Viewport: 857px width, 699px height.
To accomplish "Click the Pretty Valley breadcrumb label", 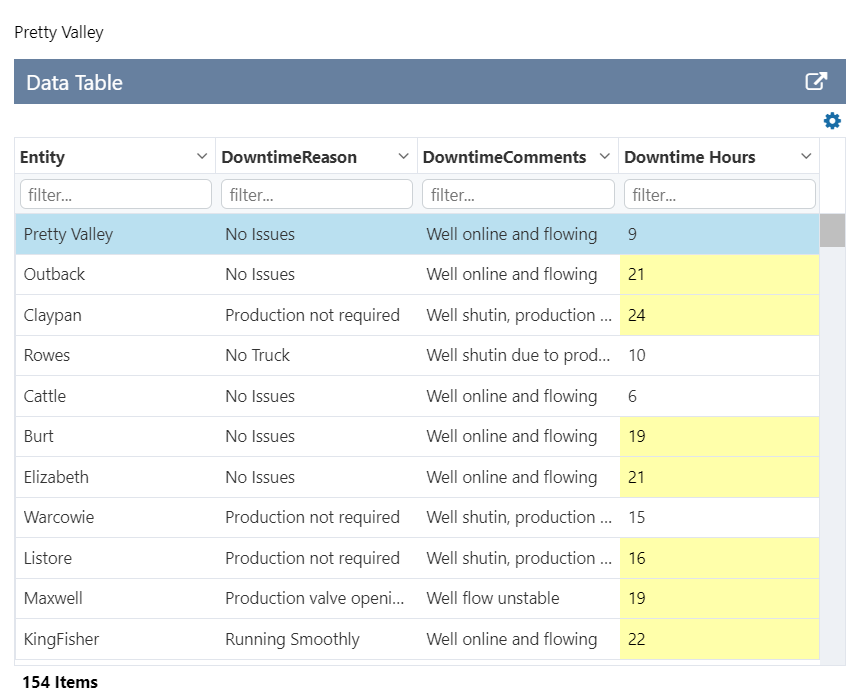I will click(58, 32).
